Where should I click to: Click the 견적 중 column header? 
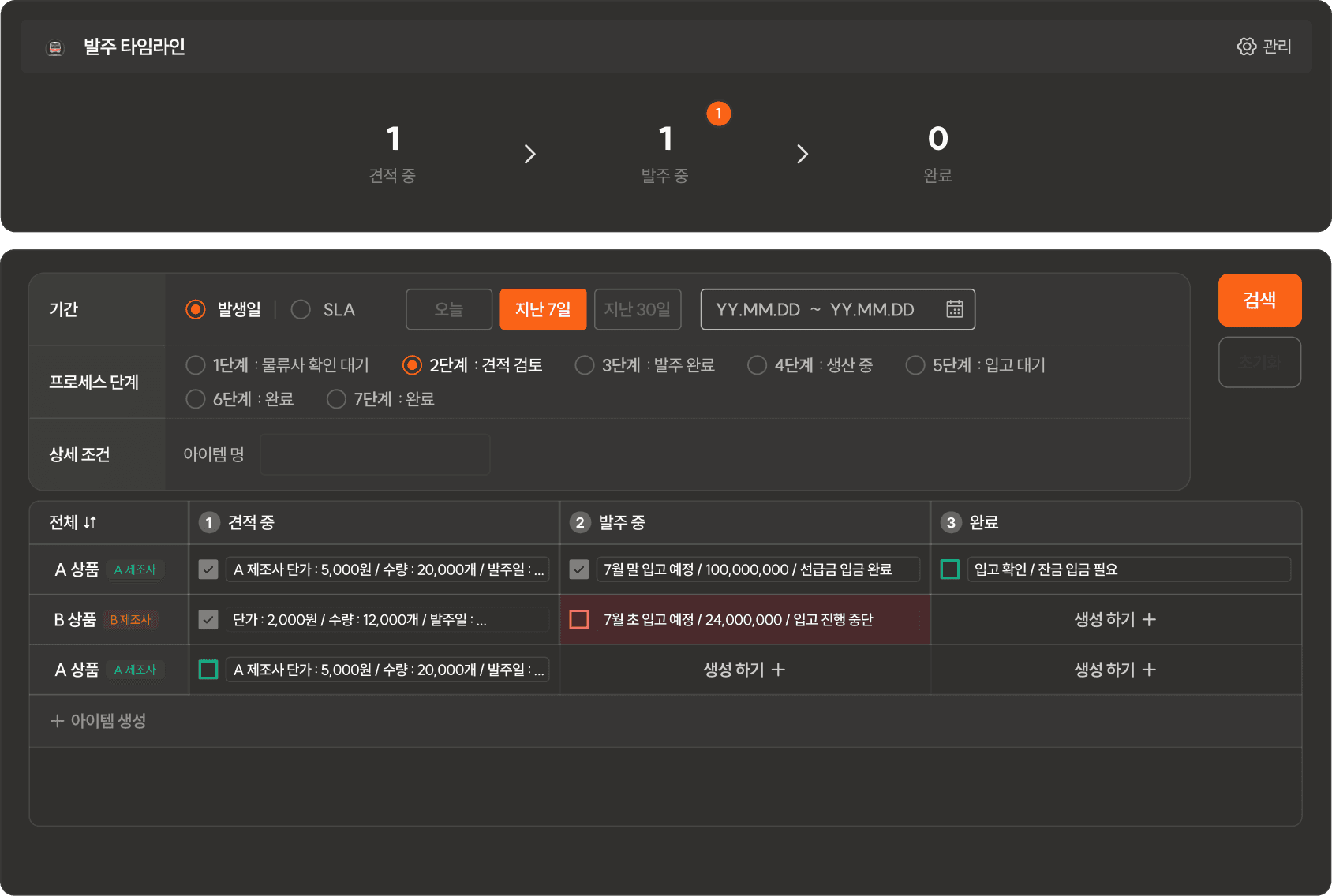point(374,522)
